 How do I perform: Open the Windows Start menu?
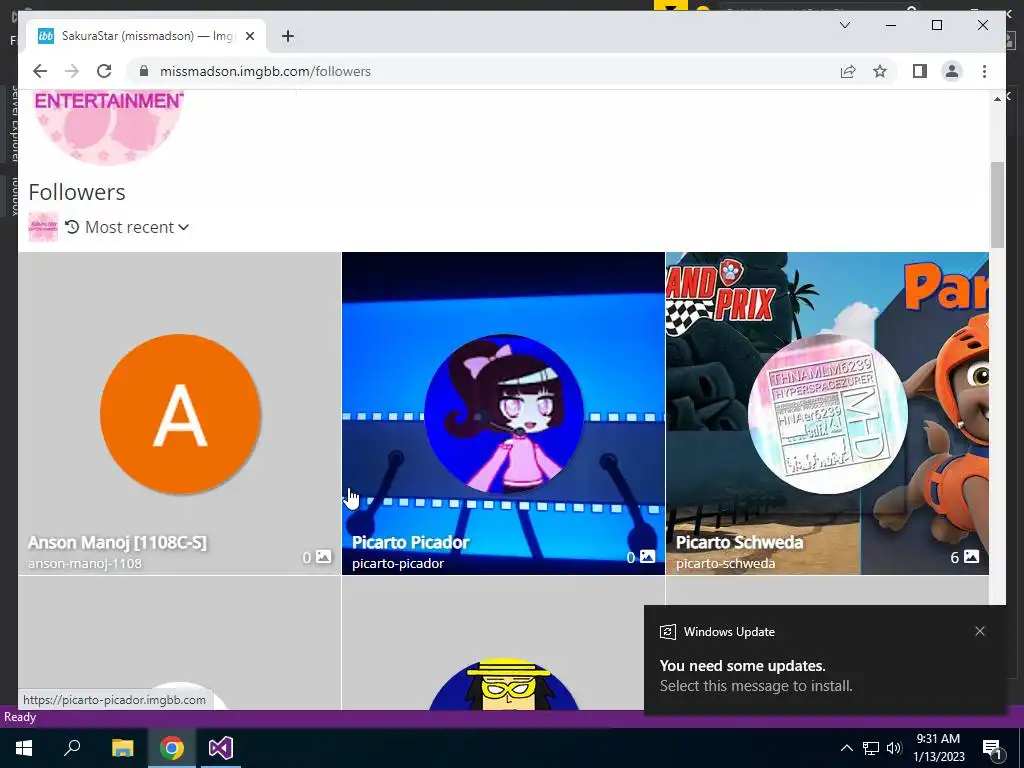[x=24, y=748]
